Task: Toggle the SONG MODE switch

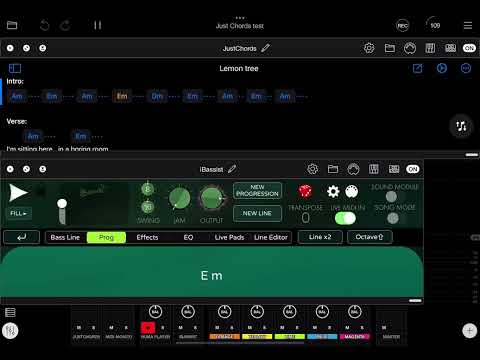Action: (x=393, y=219)
